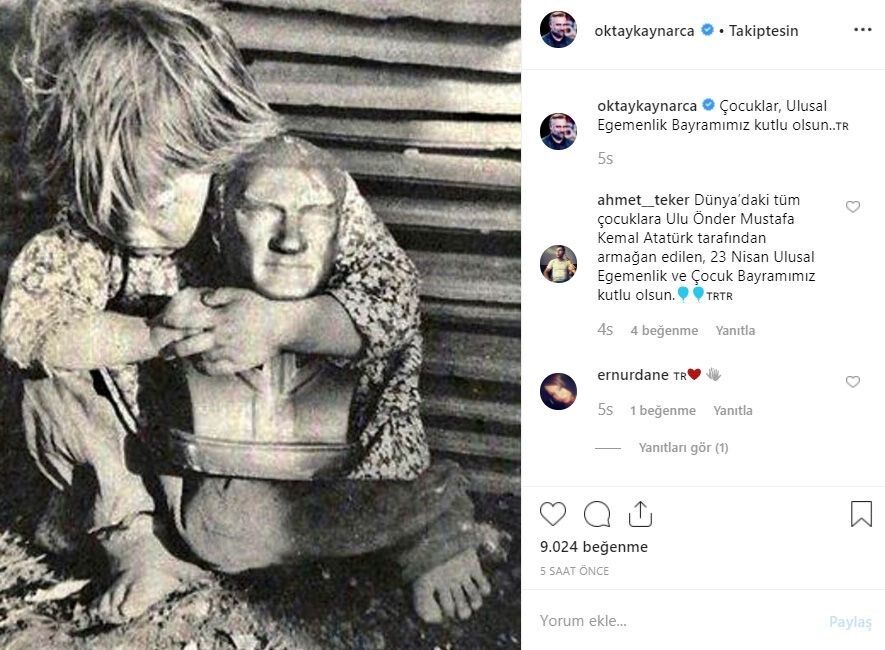Click the oktaykaynarca avatar beside the caption

(x=558, y=131)
